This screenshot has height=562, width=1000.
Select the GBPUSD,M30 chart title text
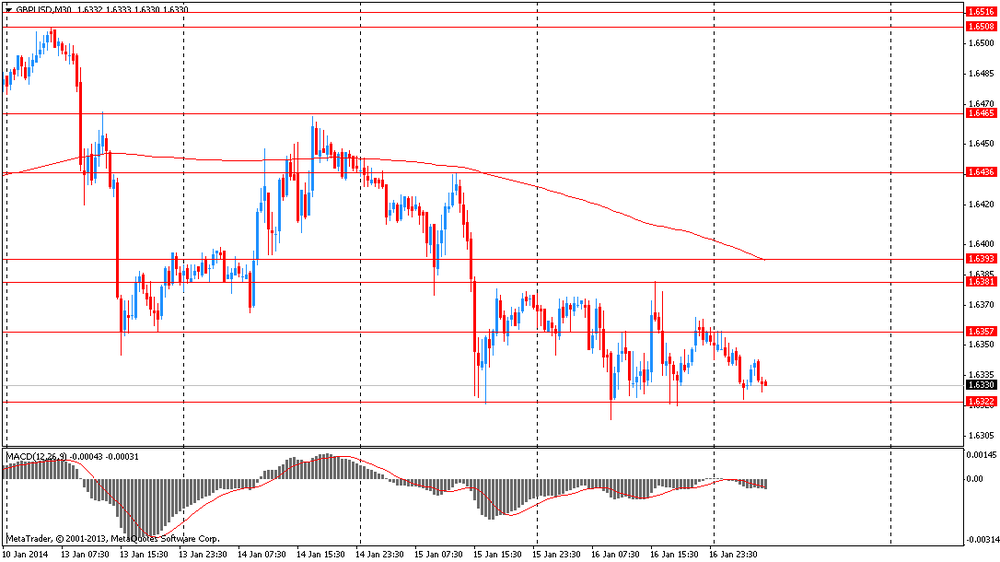[x=43, y=10]
